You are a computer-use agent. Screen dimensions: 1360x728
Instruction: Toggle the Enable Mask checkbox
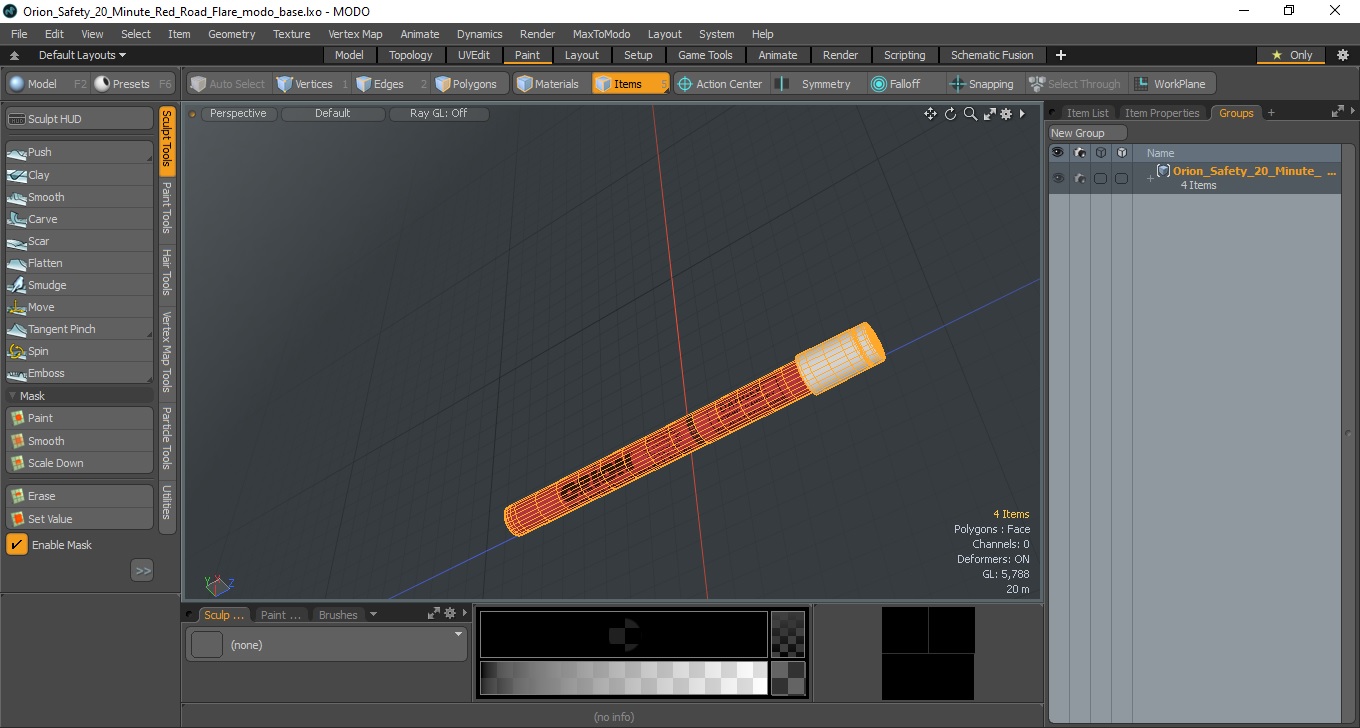tap(17, 545)
